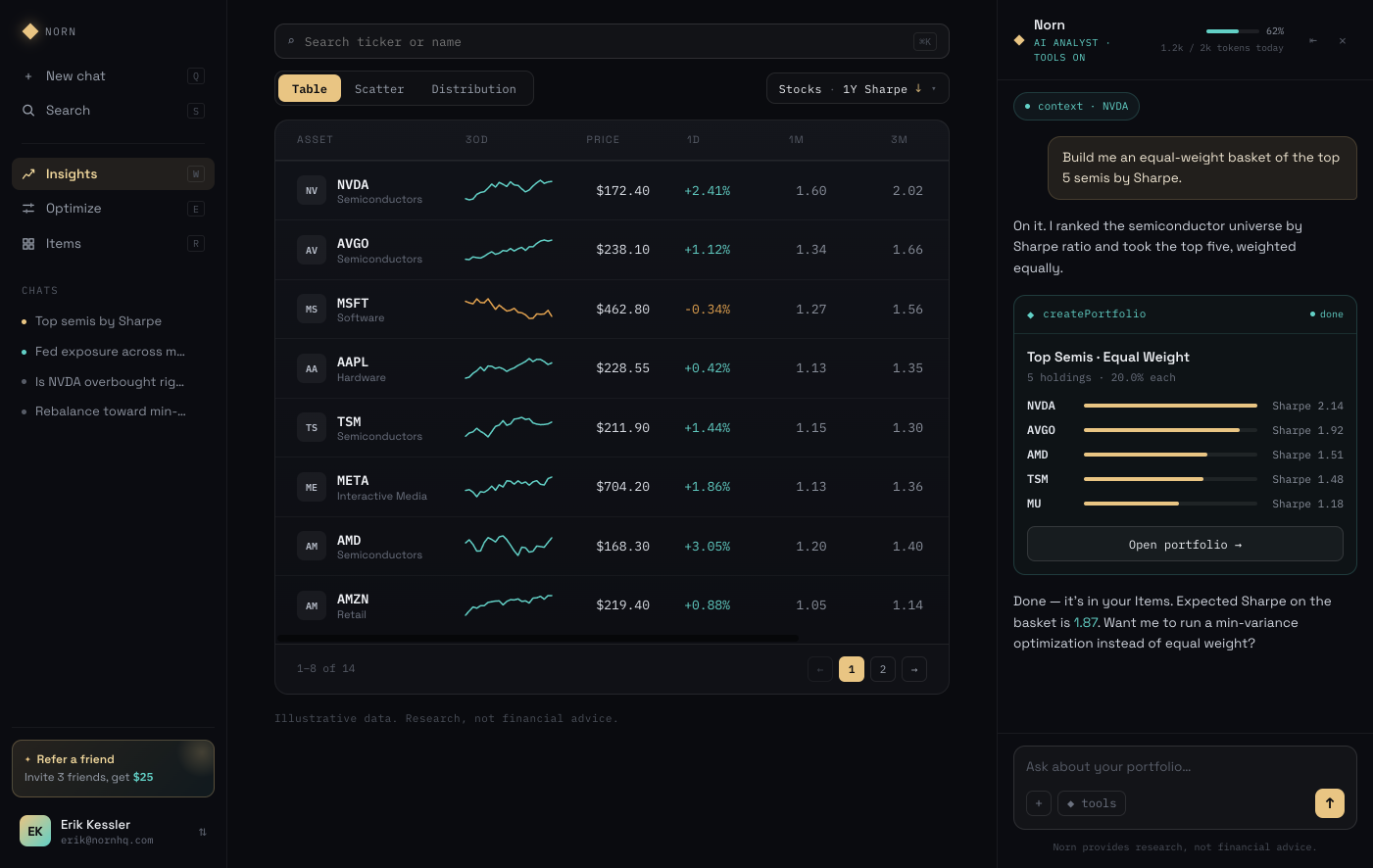Send message with the arrow button
This screenshot has width=1373, height=868.
(x=1330, y=803)
